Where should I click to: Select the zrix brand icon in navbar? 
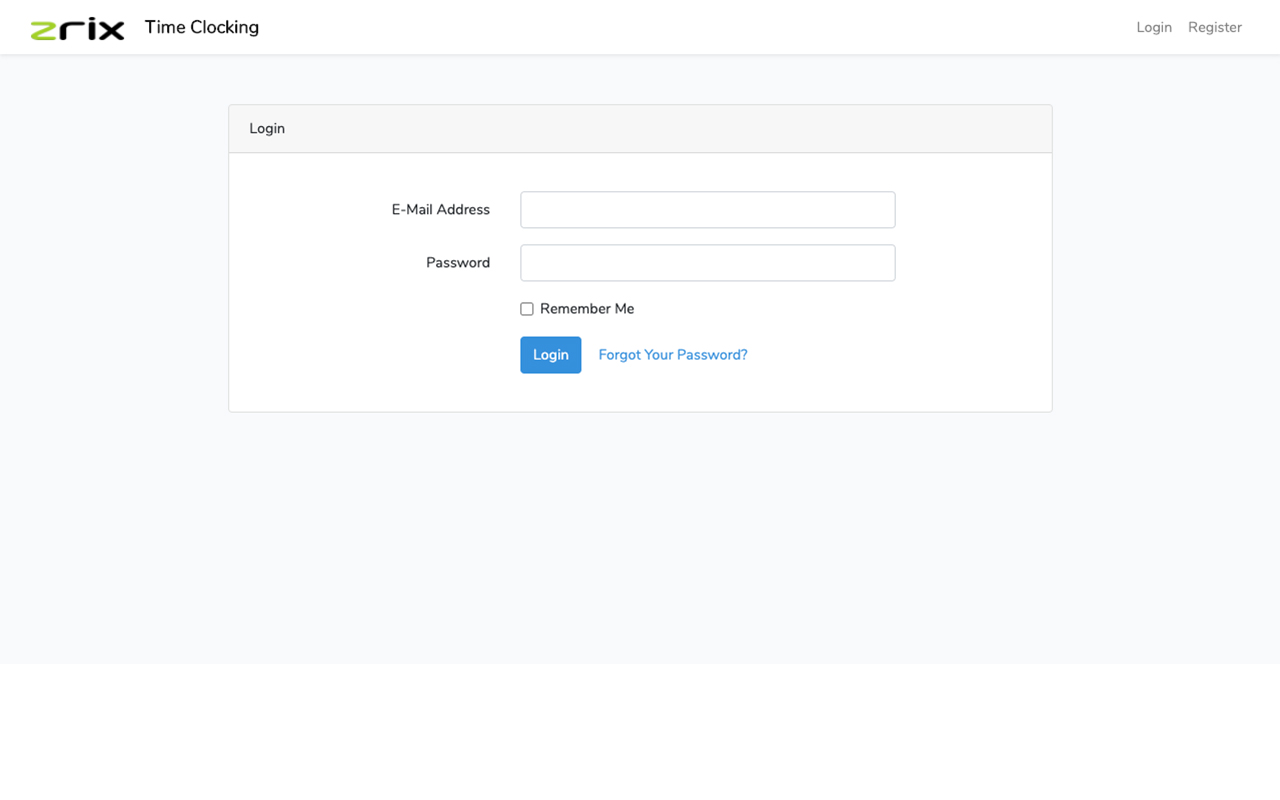[x=77, y=27]
